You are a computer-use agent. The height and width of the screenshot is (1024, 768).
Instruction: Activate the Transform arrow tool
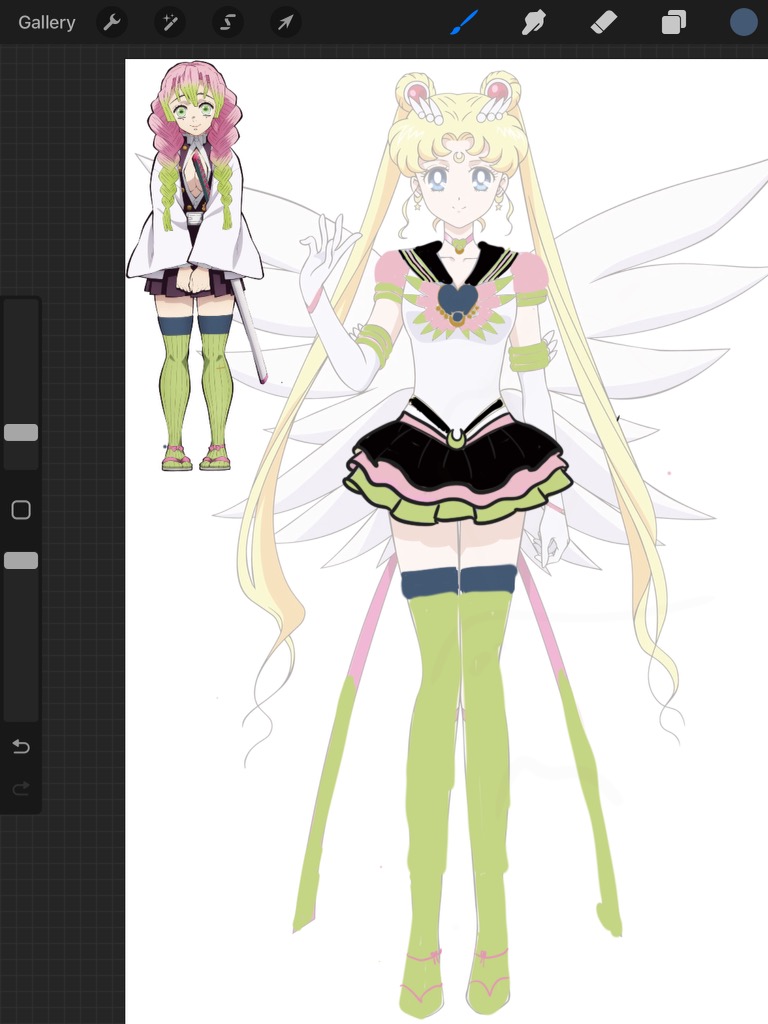point(285,23)
